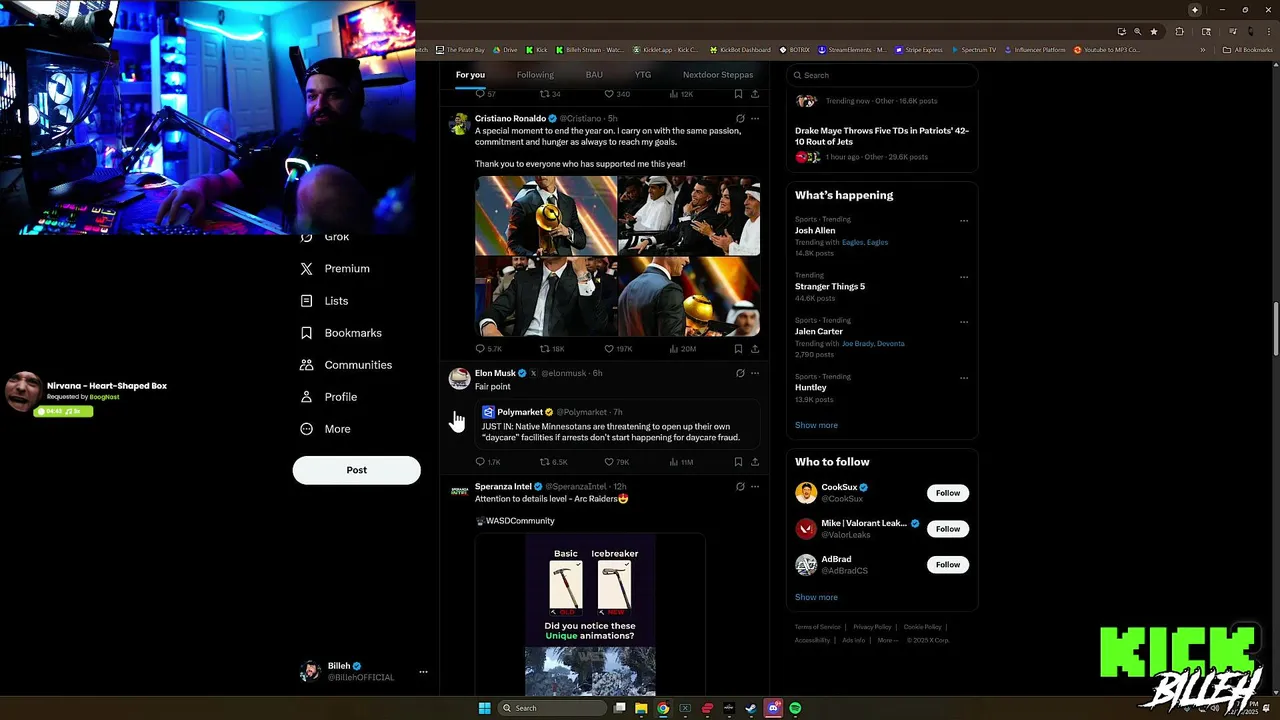Share Elon Musk's post
The width and height of the screenshot is (1280, 720).
[x=755, y=462]
